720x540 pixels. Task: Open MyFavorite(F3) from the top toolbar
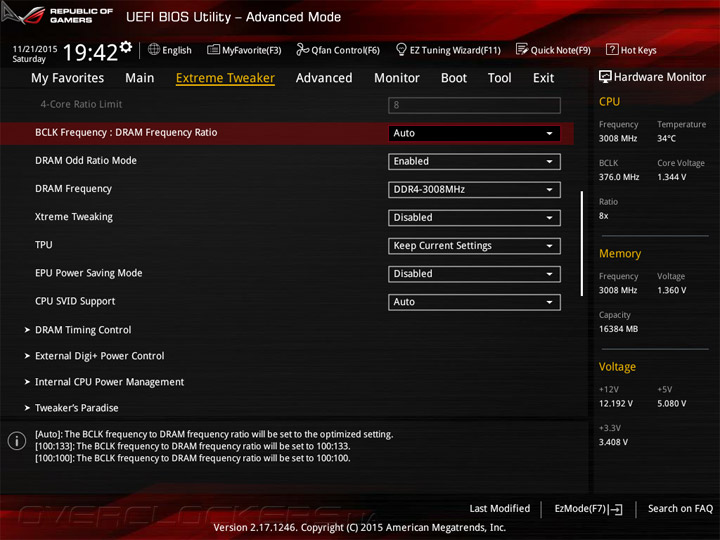(x=244, y=50)
